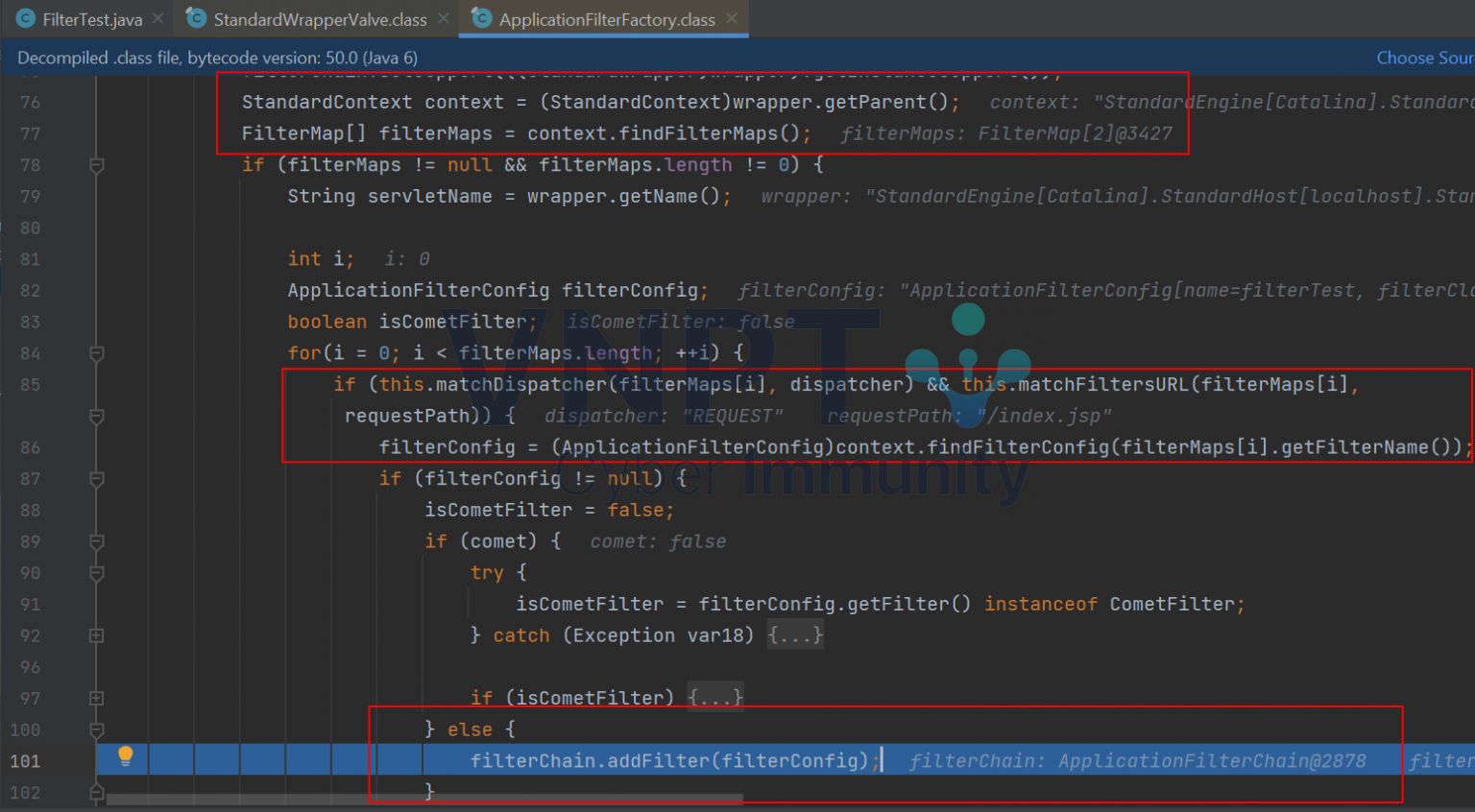This screenshot has width=1475, height=812.
Task: Expand the collapsed catch block {...} on line 92
Action: (795, 634)
